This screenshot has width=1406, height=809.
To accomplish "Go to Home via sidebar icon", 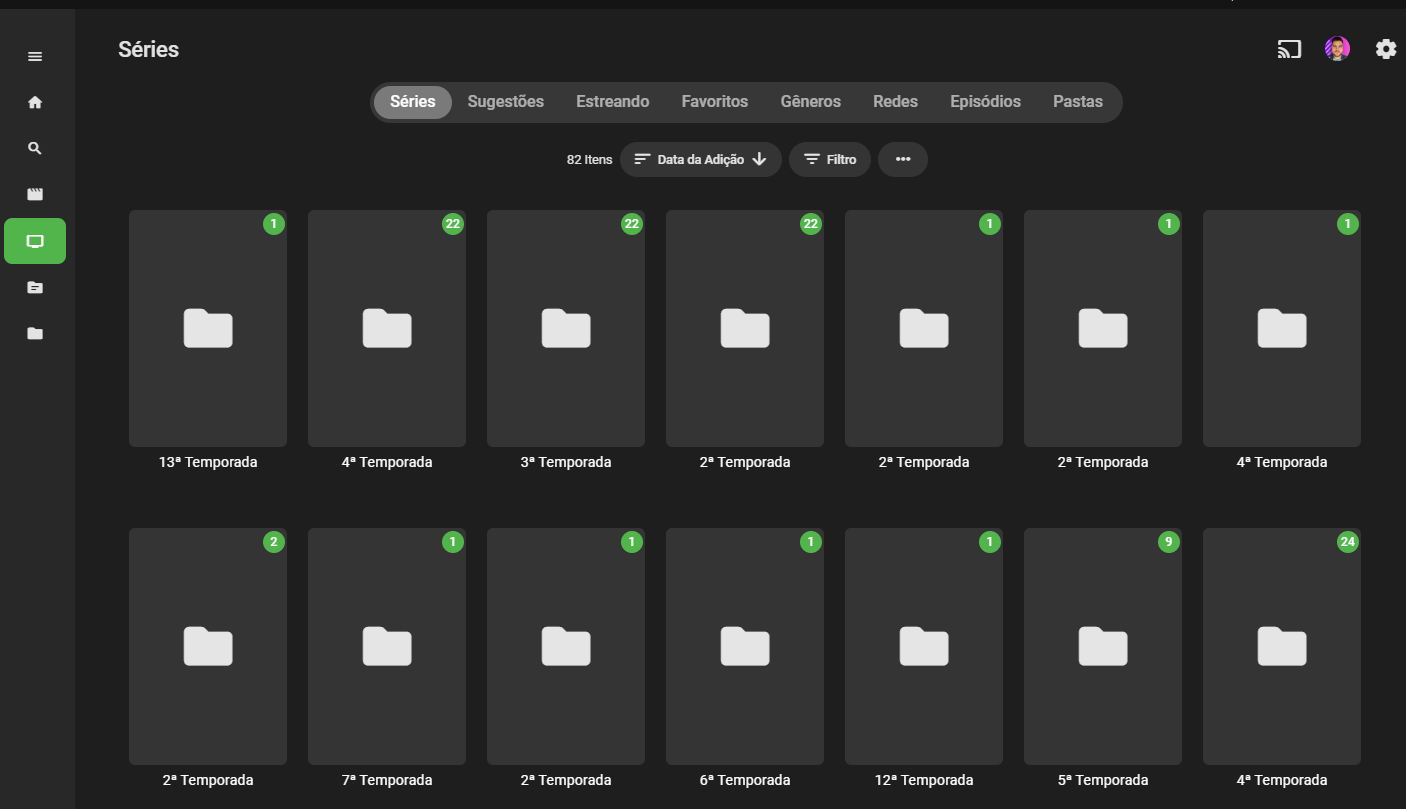I will [35, 102].
